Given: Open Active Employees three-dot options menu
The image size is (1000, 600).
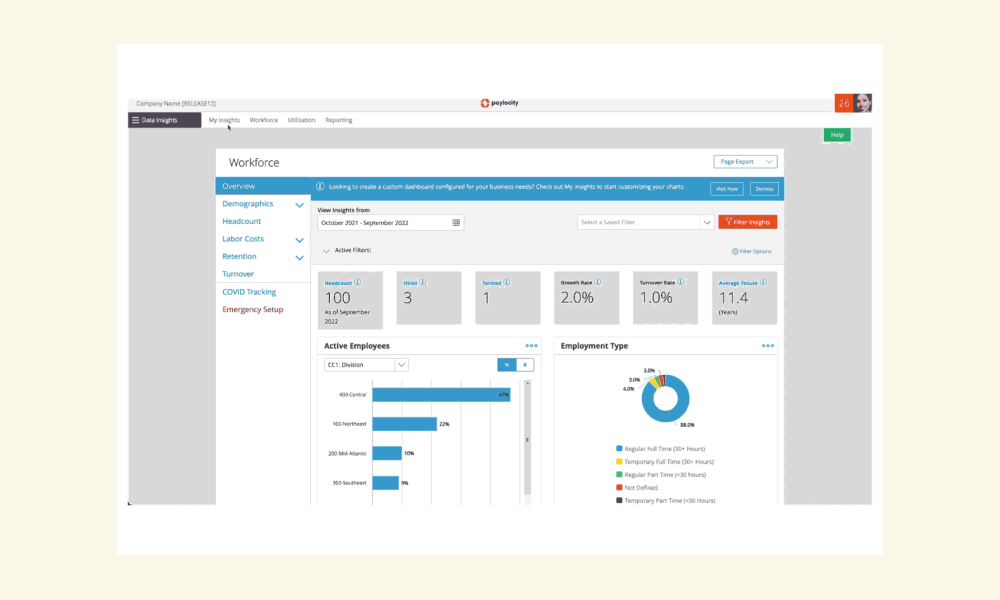Looking at the screenshot, I should (x=531, y=346).
